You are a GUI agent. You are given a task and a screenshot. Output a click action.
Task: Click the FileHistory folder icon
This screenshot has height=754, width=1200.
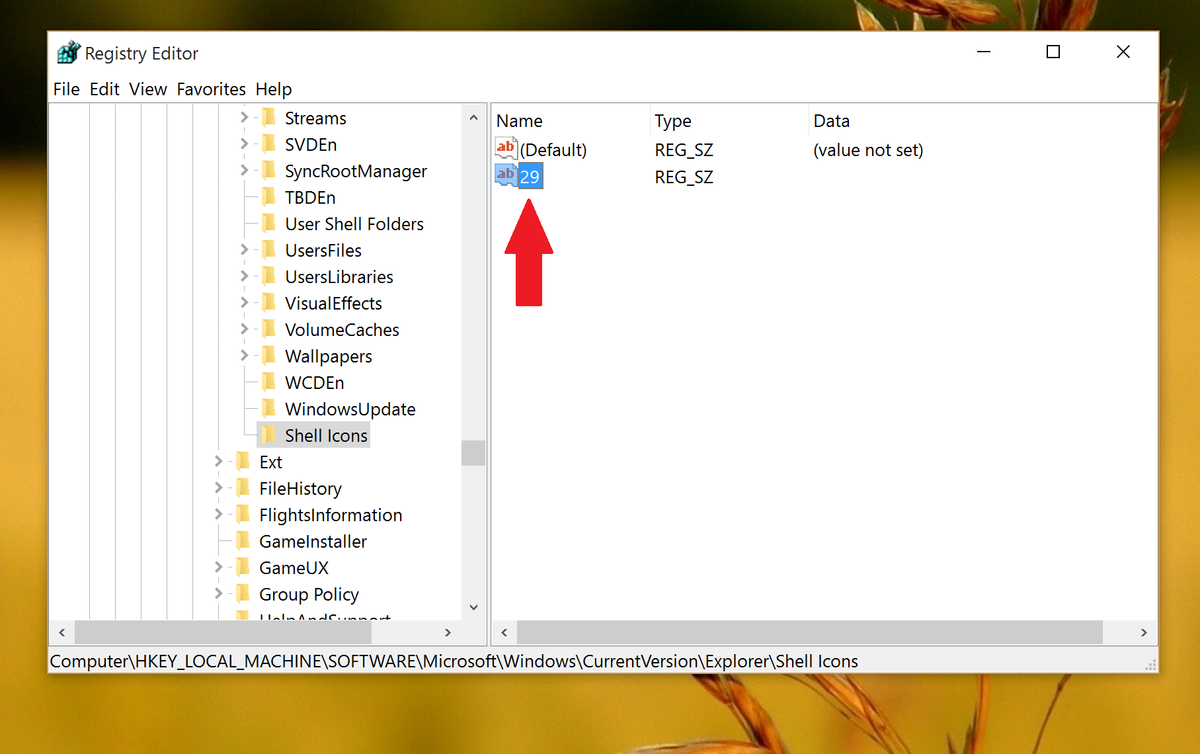[241, 489]
